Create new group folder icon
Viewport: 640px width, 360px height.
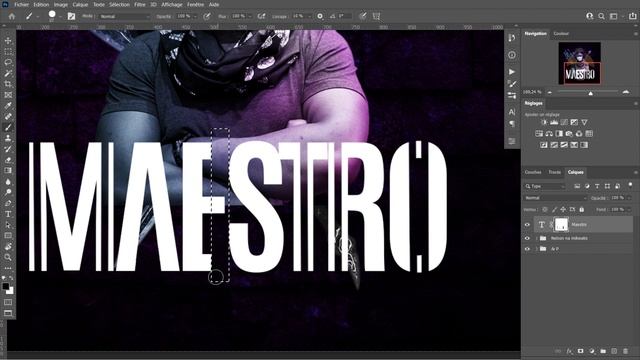tap(603, 351)
